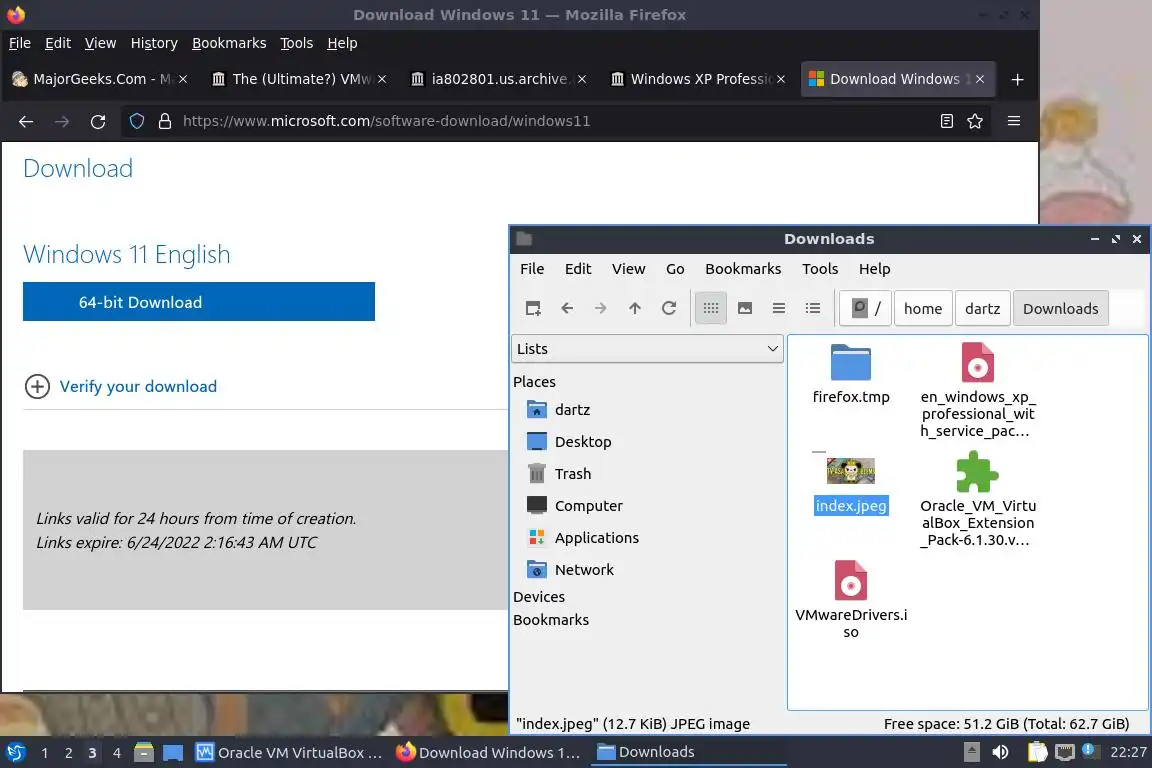The height and width of the screenshot is (768, 1152).
Task: Click Devices section in sidebar
Action: pyautogui.click(x=539, y=597)
